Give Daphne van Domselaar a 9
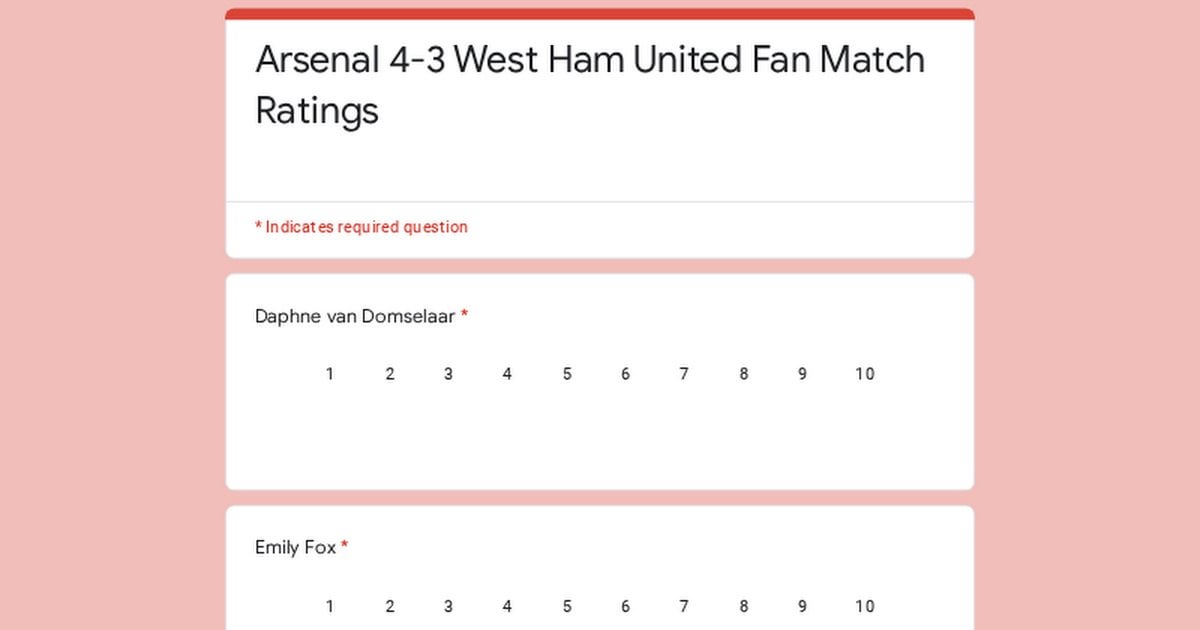 [x=802, y=374]
